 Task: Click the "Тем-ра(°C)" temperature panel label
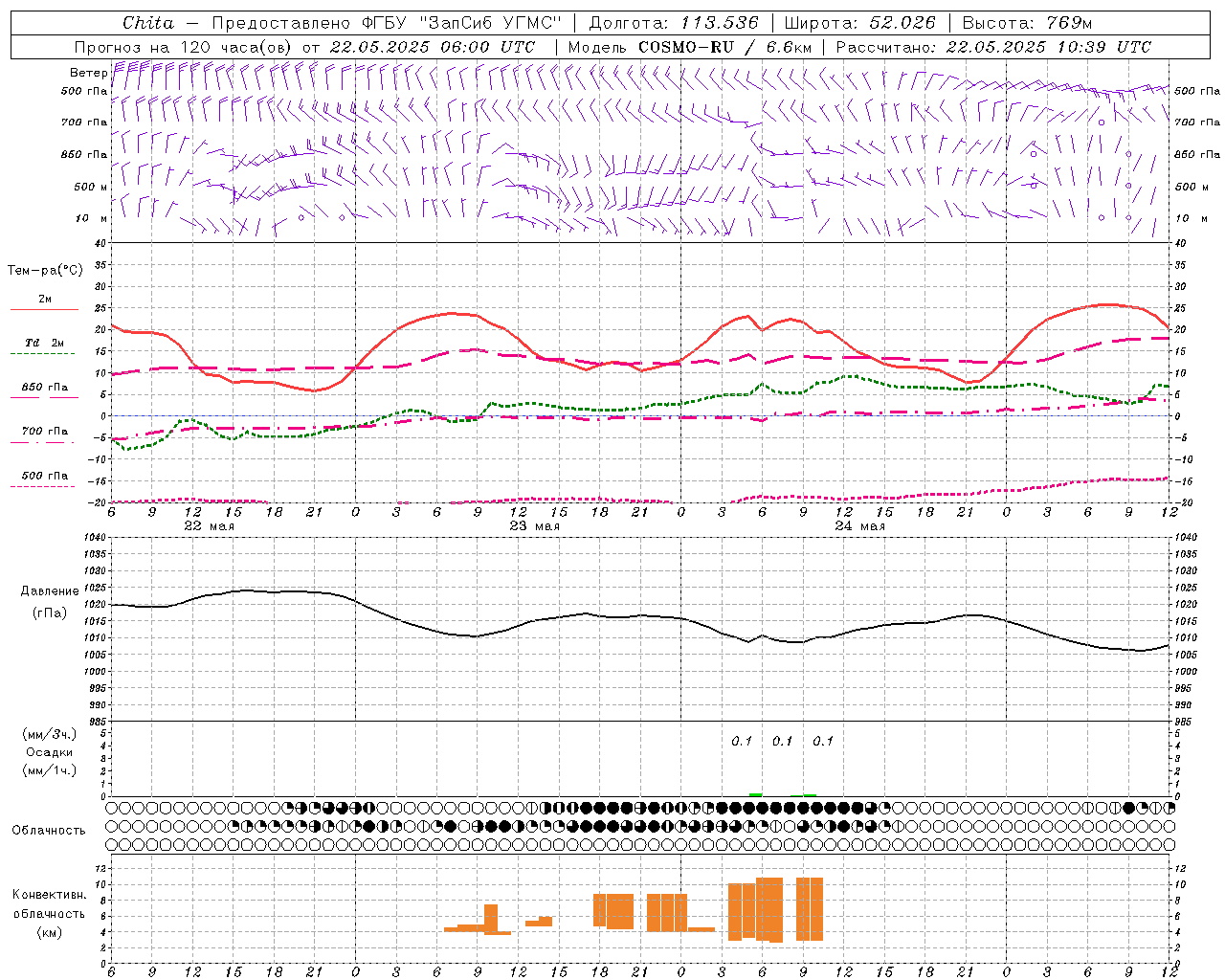point(45,271)
